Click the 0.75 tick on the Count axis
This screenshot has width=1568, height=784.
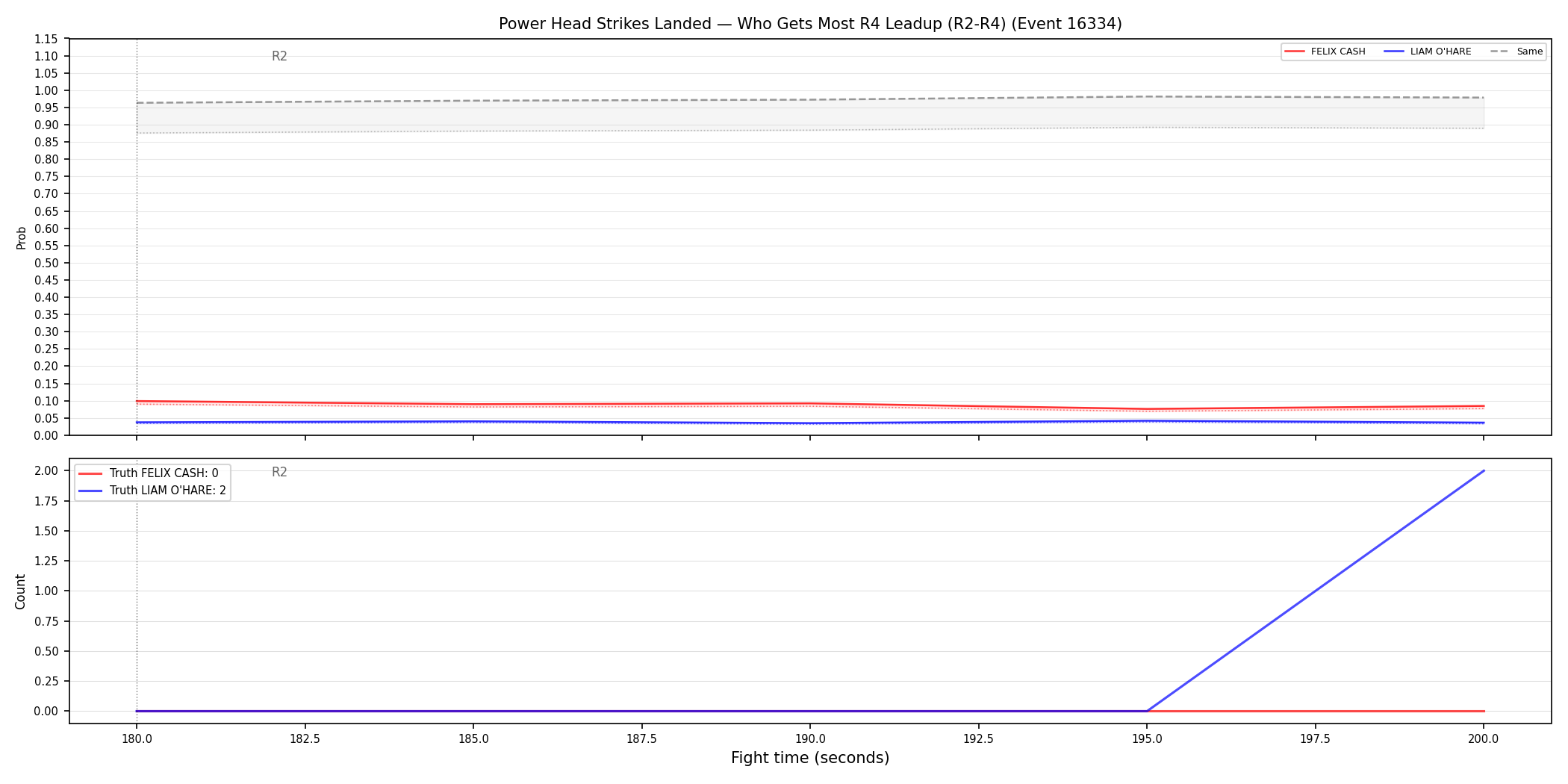tap(46, 621)
